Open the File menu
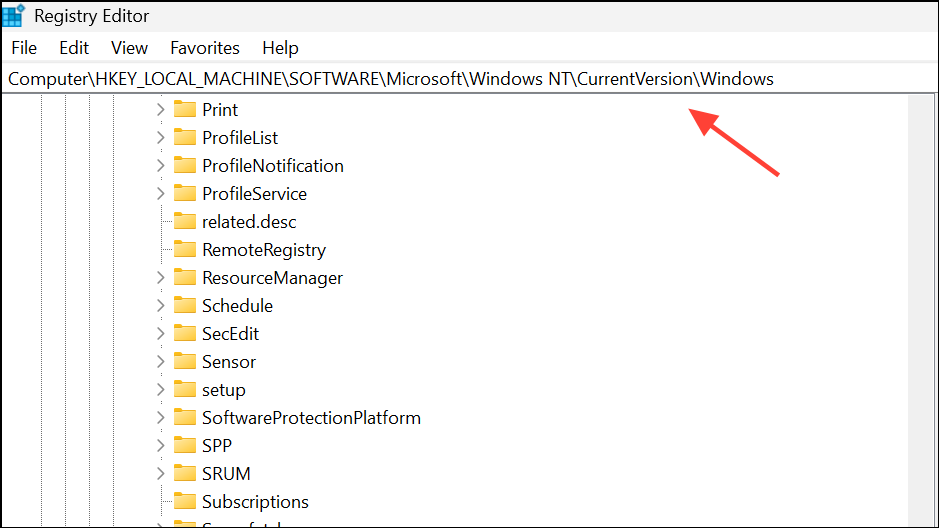Screen dimensions: 939x528 pos(24,48)
